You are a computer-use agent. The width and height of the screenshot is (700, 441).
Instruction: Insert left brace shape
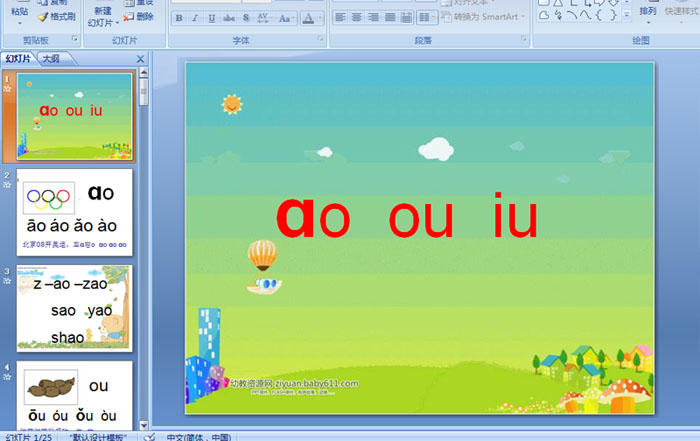click(599, 15)
